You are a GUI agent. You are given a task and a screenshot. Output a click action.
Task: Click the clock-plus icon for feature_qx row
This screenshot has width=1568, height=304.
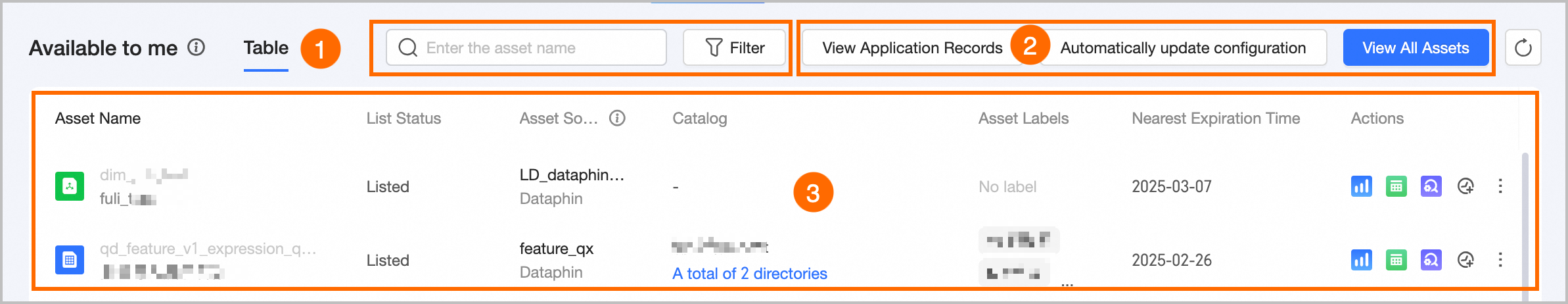[x=1465, y=260]
